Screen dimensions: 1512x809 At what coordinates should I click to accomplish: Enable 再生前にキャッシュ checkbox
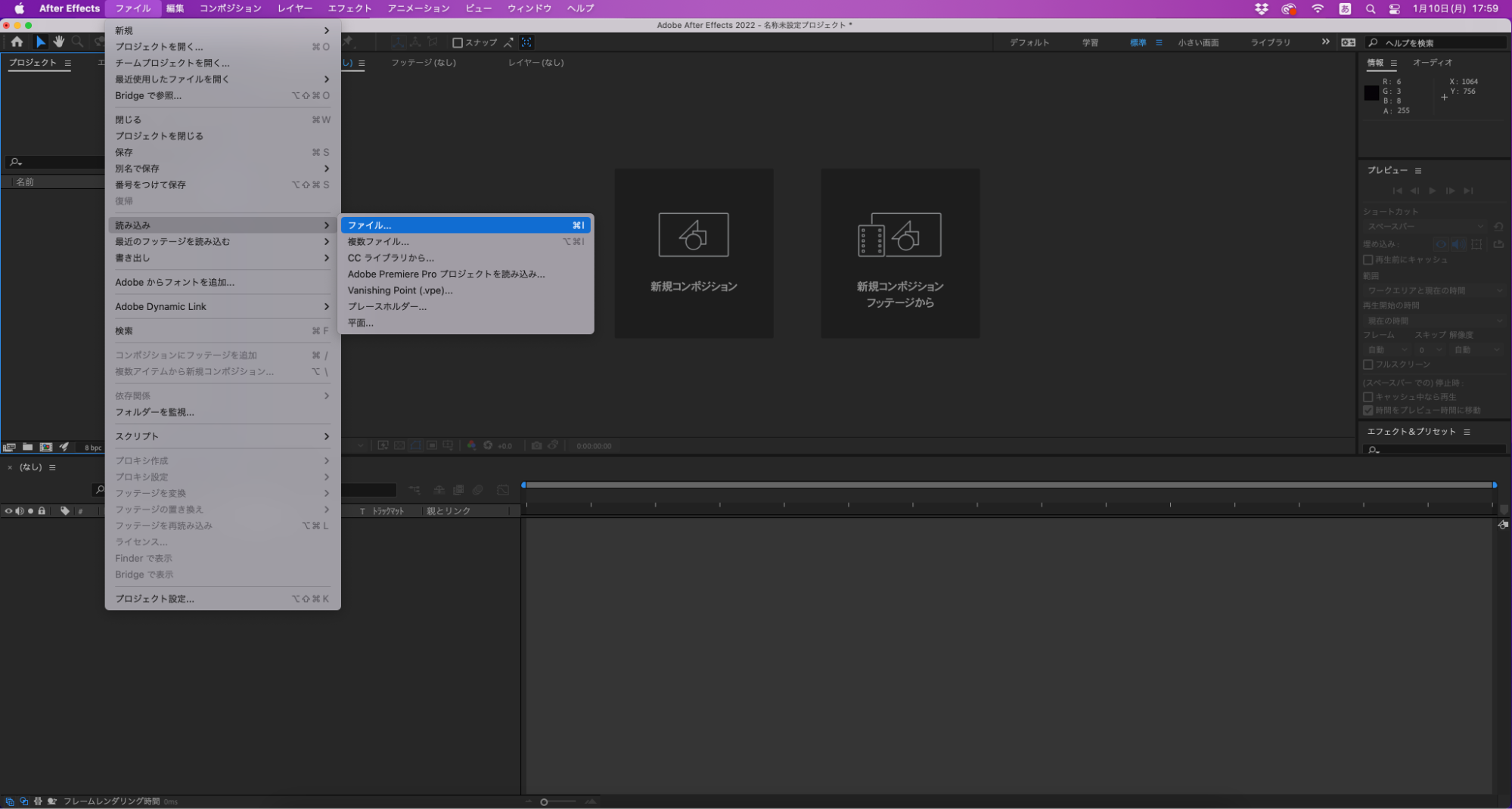[x=1368, y=259]
